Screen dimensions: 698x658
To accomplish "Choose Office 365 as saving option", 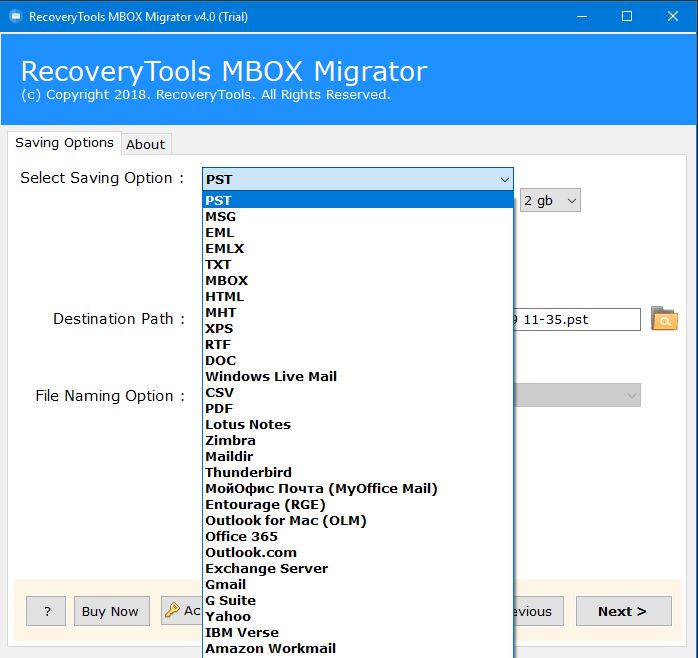I will (241, 536).
